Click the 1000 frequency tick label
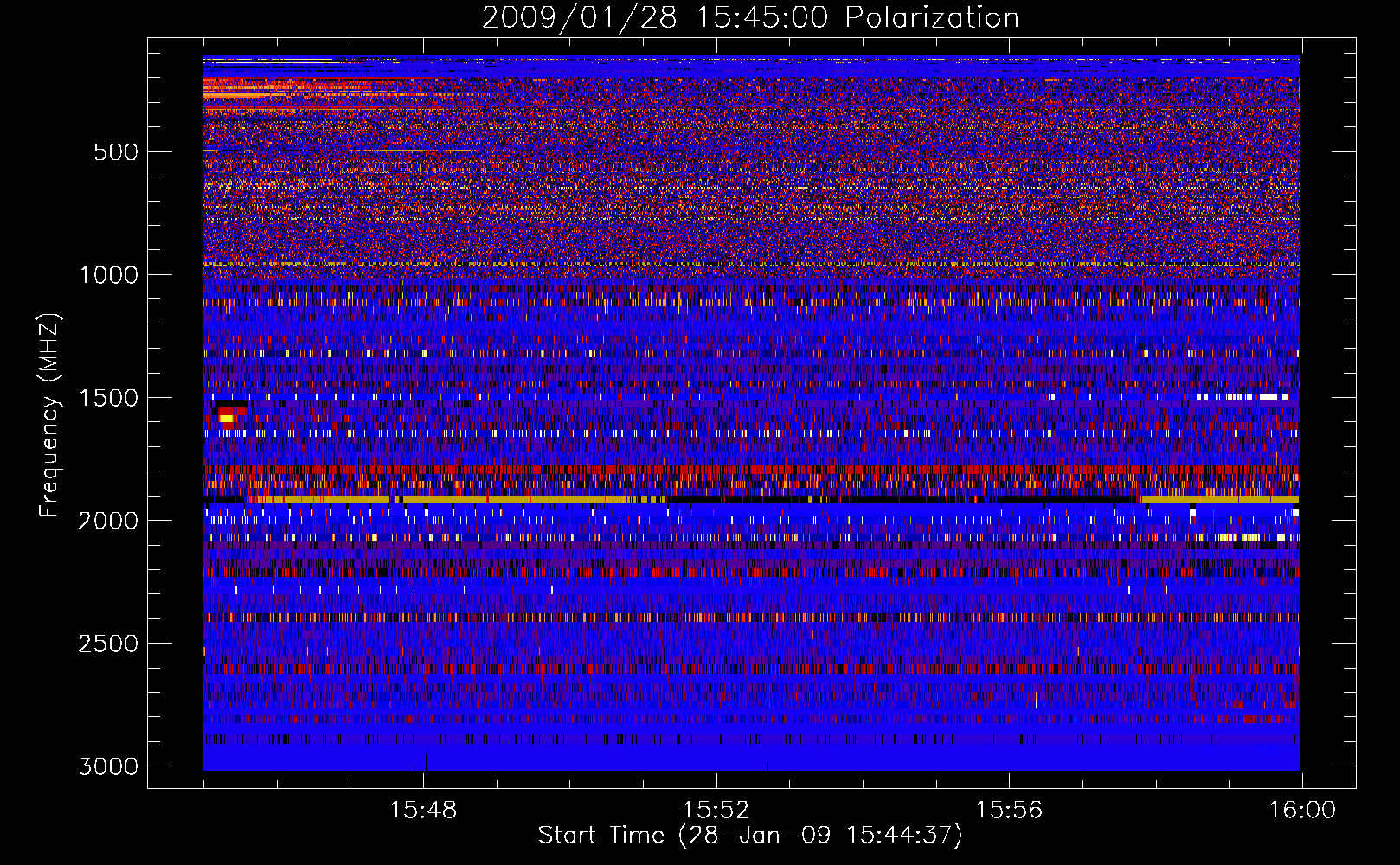The height and width of the screenshot is (865, 1400). click(109, 275)
